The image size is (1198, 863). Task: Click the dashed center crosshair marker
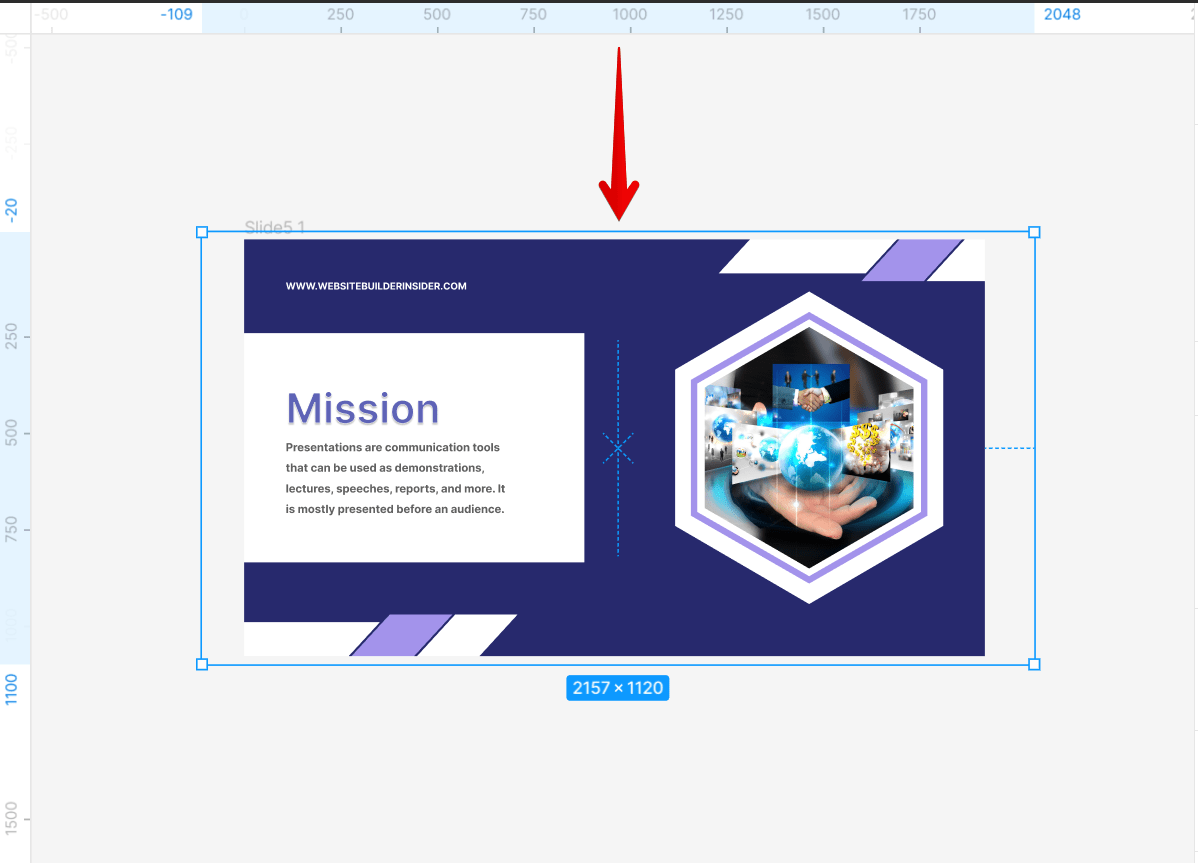pos(618,449)
